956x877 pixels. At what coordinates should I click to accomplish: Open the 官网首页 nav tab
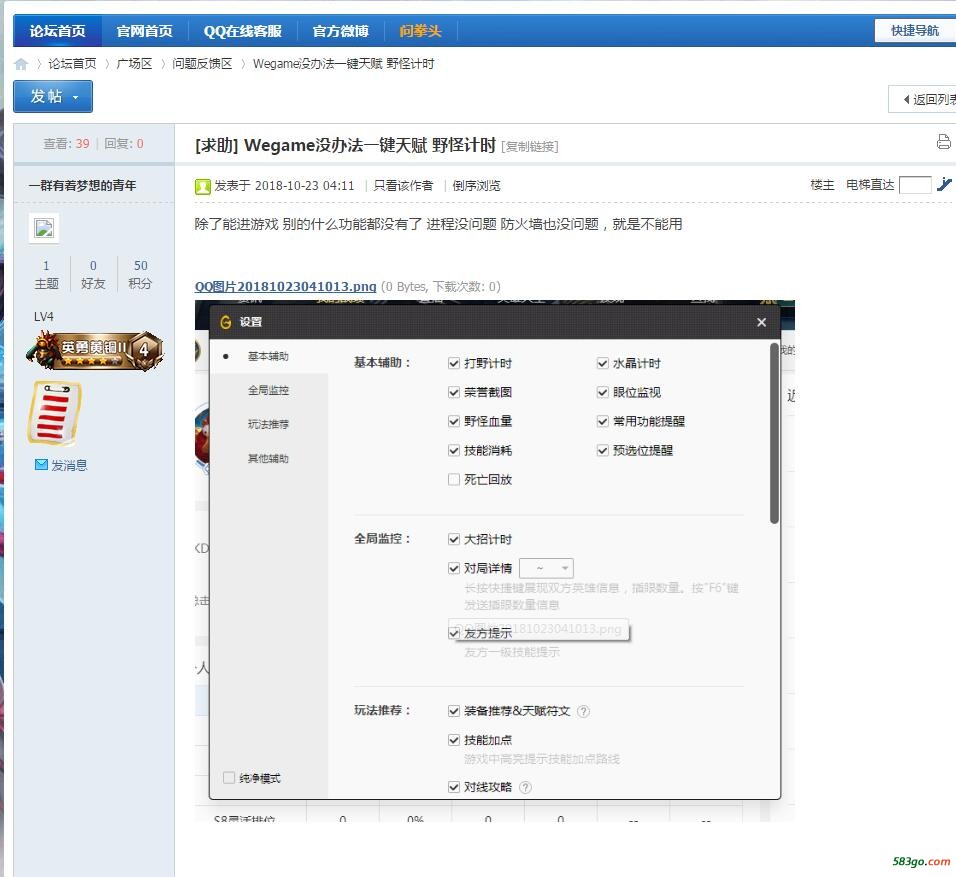coord(144,30)
